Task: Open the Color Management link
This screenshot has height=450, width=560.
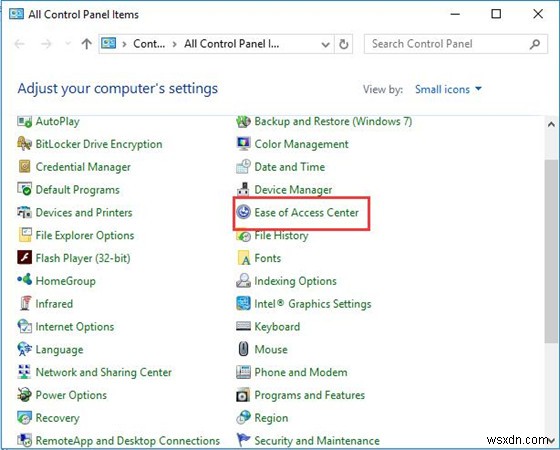Action: pos(301,144)
